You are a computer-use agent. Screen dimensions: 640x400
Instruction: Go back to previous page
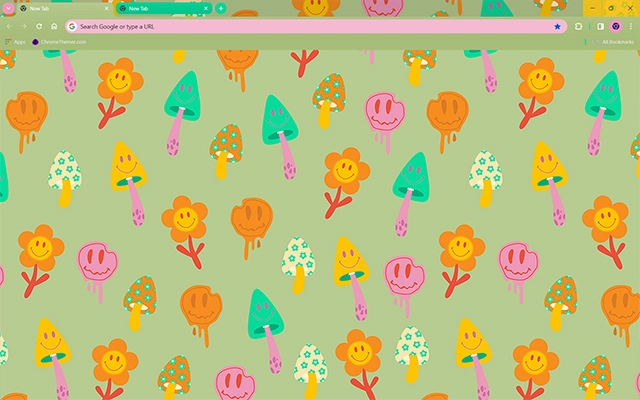pyautogui.click(x=9, y=27)
